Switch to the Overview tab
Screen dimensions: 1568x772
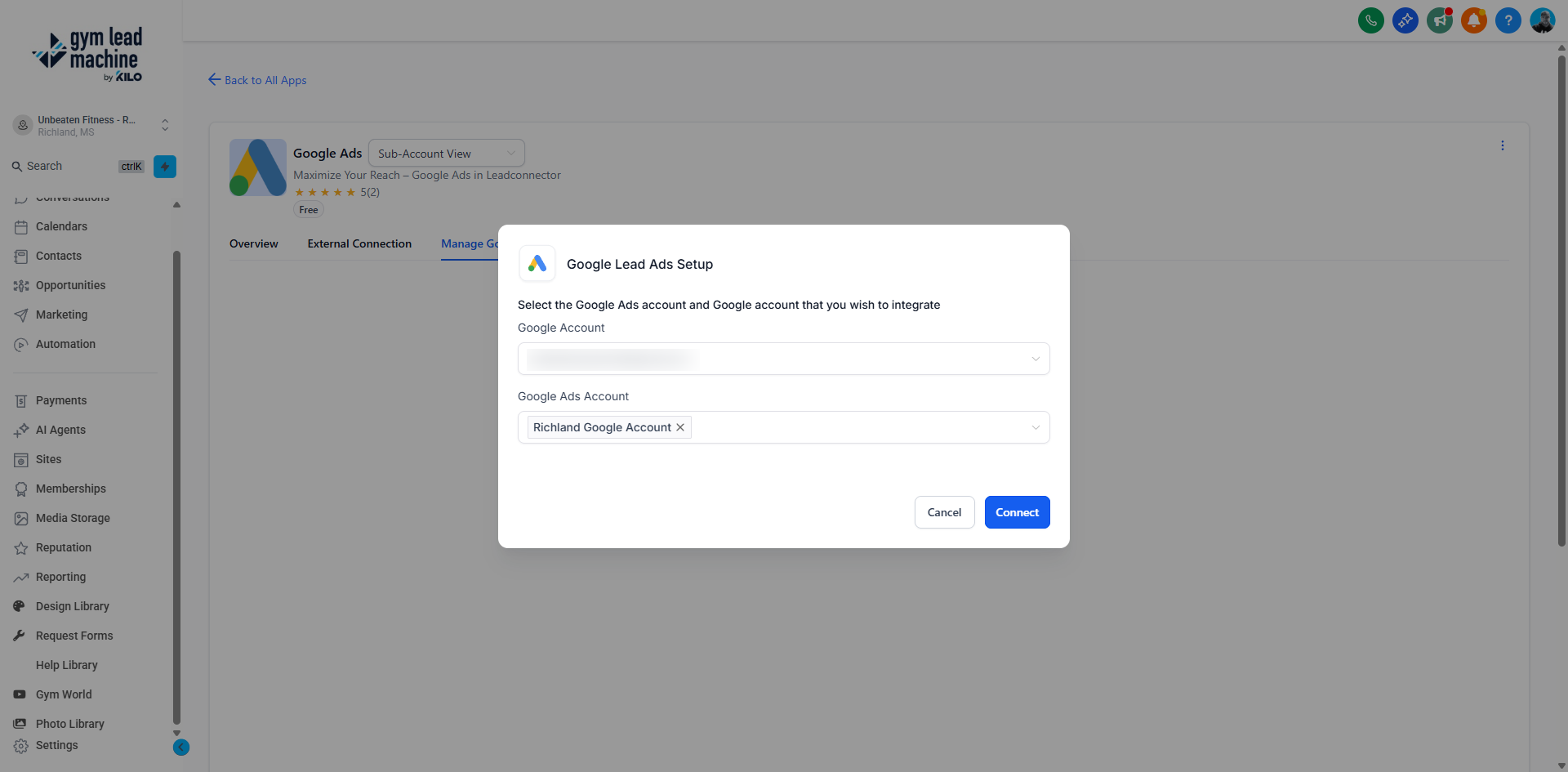[x=254, y=244]
